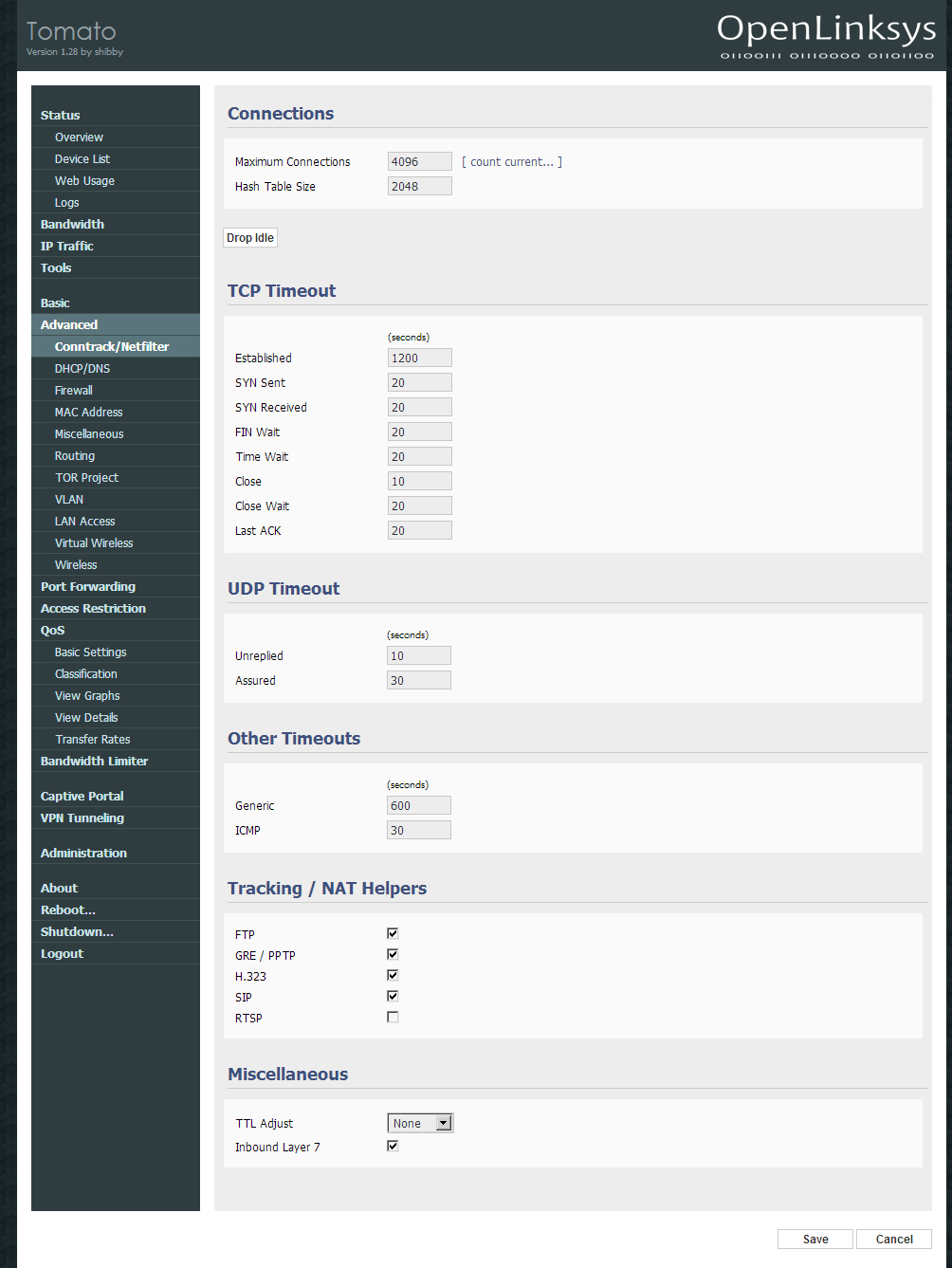Click the OpenLinksys logo
The image size is (952, 1268).
(826, 36)
